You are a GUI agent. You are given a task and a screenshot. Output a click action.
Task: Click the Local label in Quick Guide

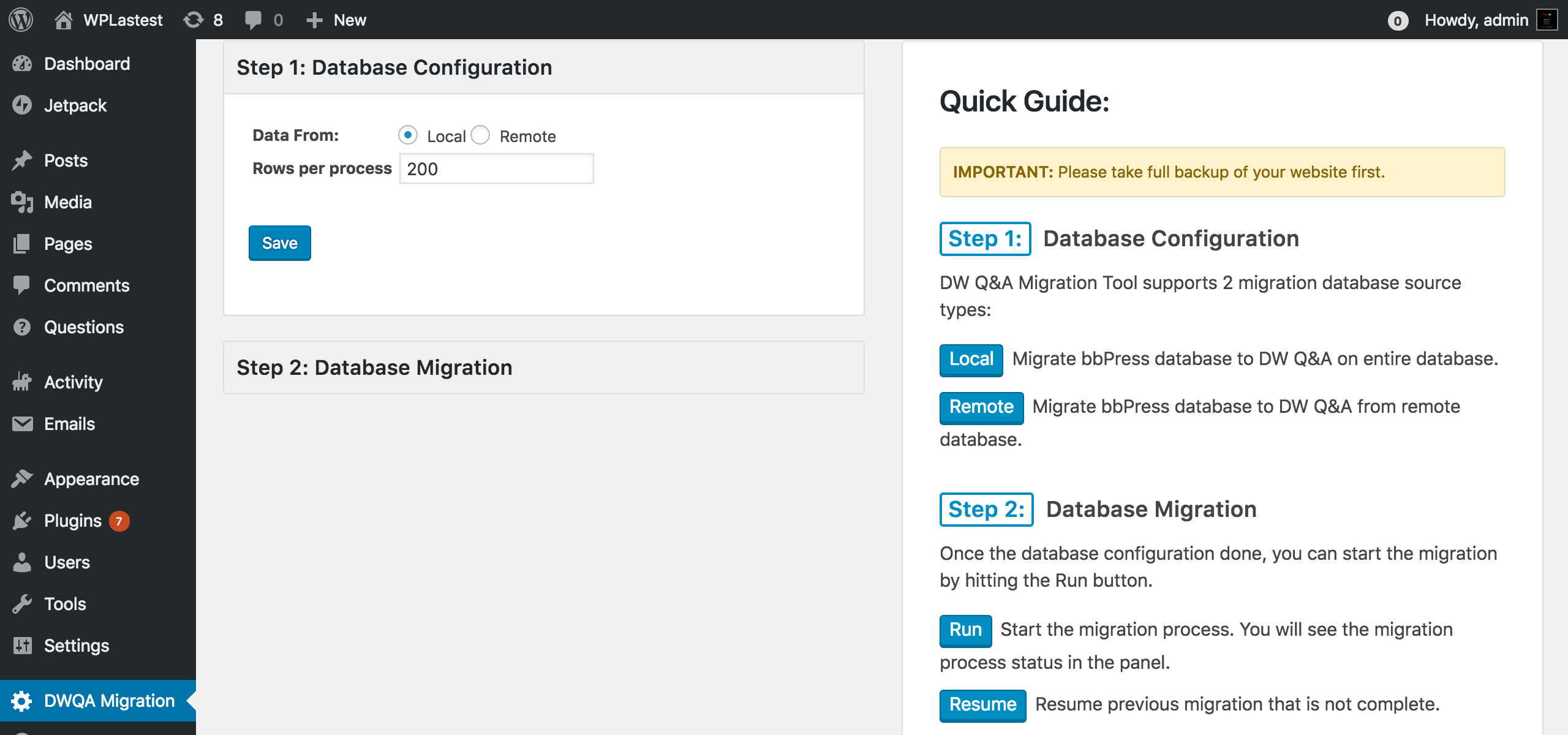coord(971,360)
